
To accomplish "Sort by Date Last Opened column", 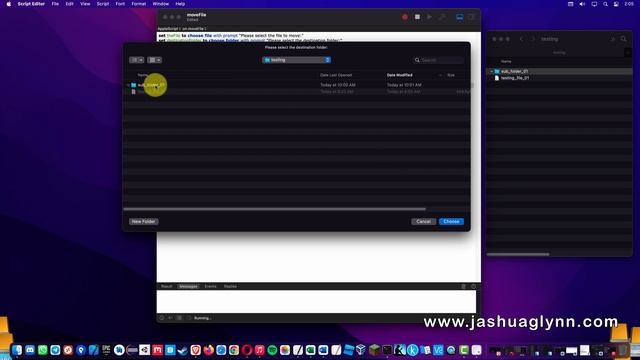I will [336, 75].
